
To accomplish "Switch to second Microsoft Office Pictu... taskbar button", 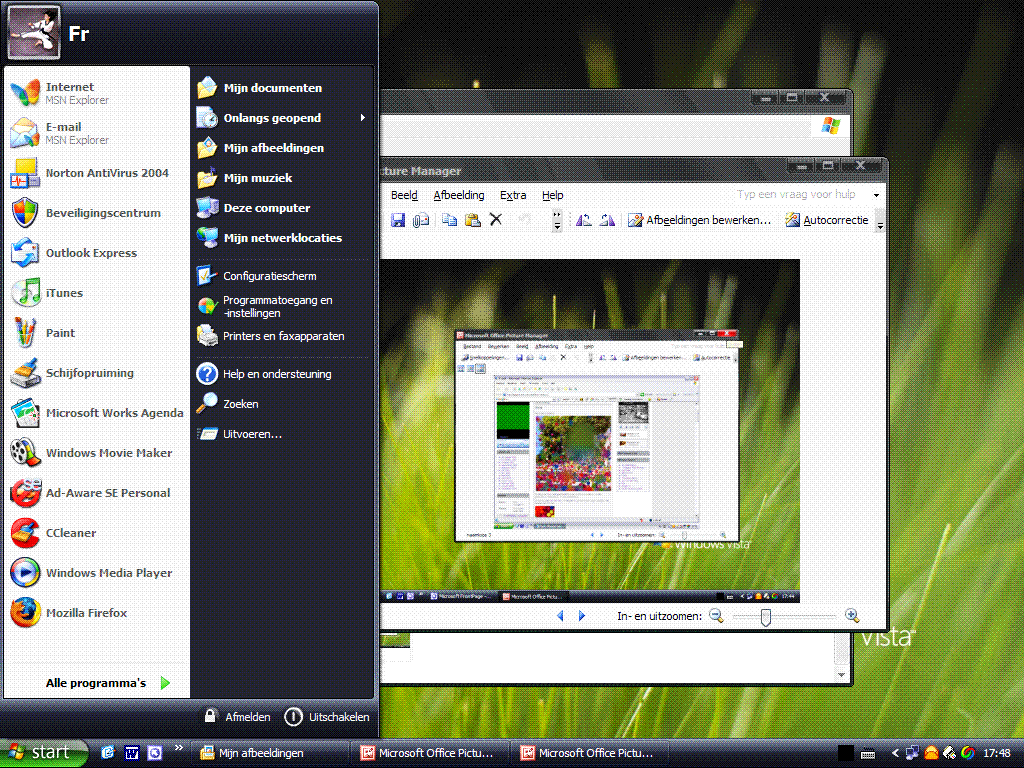I will click(x=590, y=753).
